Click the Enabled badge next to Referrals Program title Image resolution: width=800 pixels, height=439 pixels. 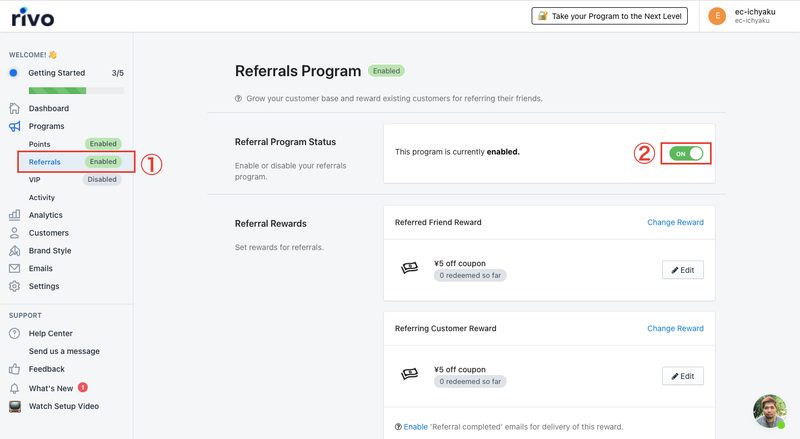[386, 71]
